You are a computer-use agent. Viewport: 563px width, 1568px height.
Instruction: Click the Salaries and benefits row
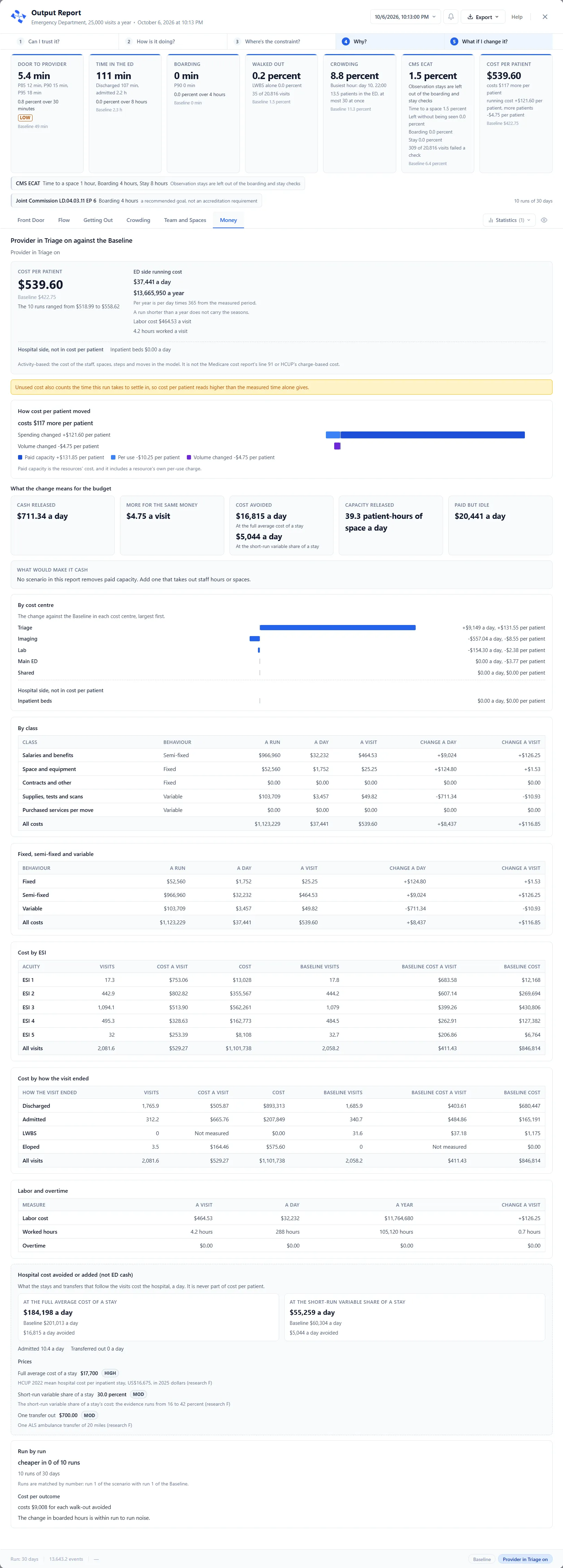point(281,755)
